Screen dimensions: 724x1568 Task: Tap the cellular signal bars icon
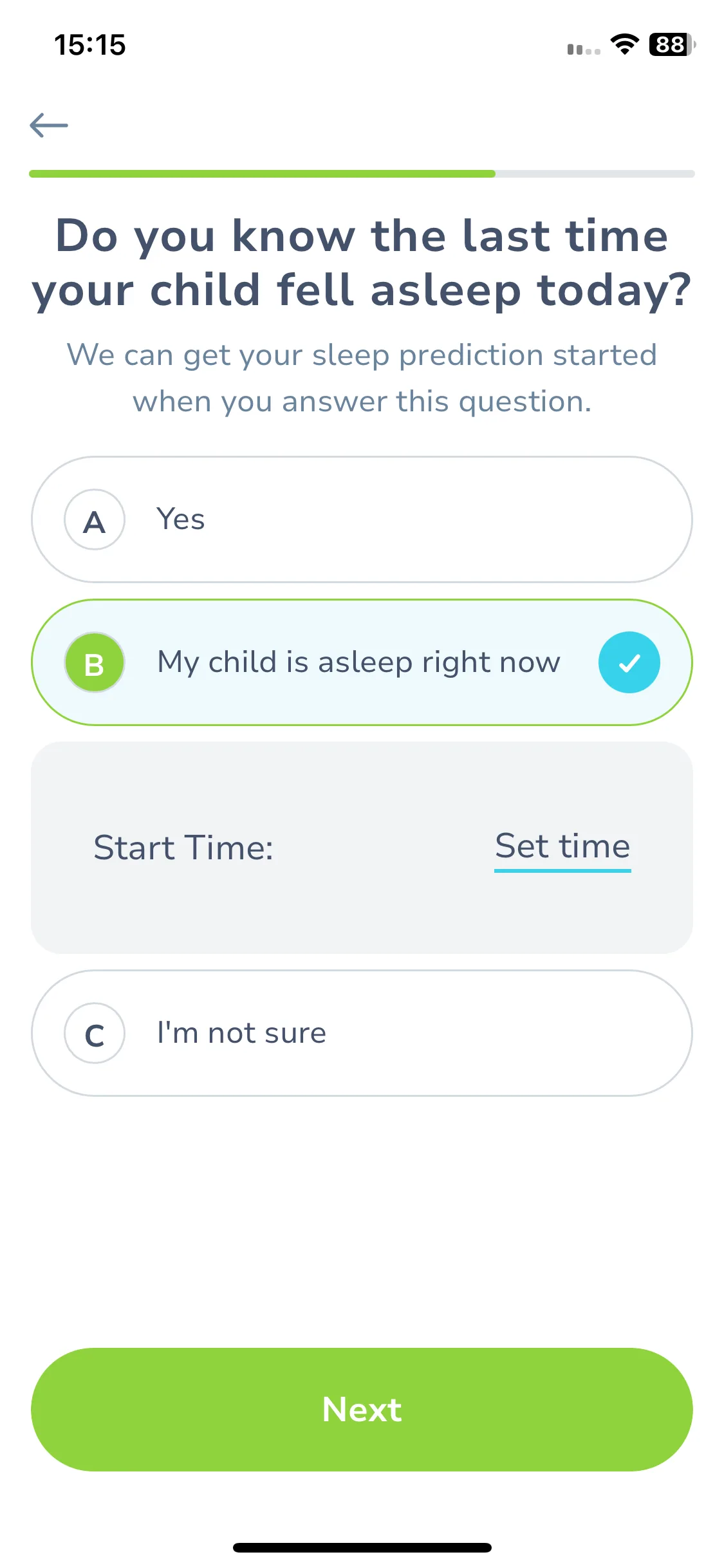point(584,49)
